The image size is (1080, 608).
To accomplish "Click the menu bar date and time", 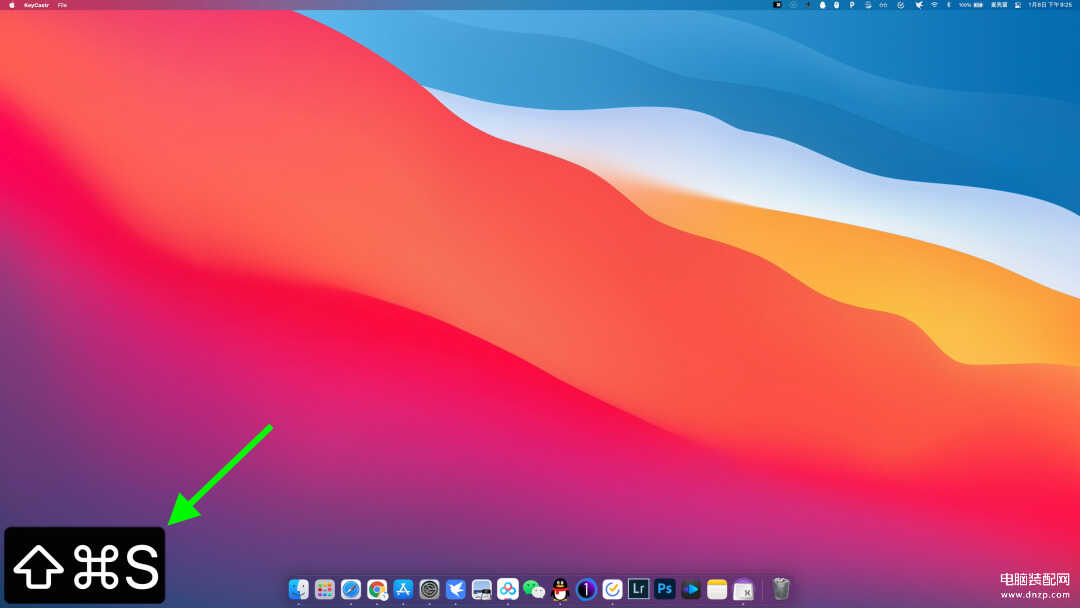I will (x=1050, y=5).
